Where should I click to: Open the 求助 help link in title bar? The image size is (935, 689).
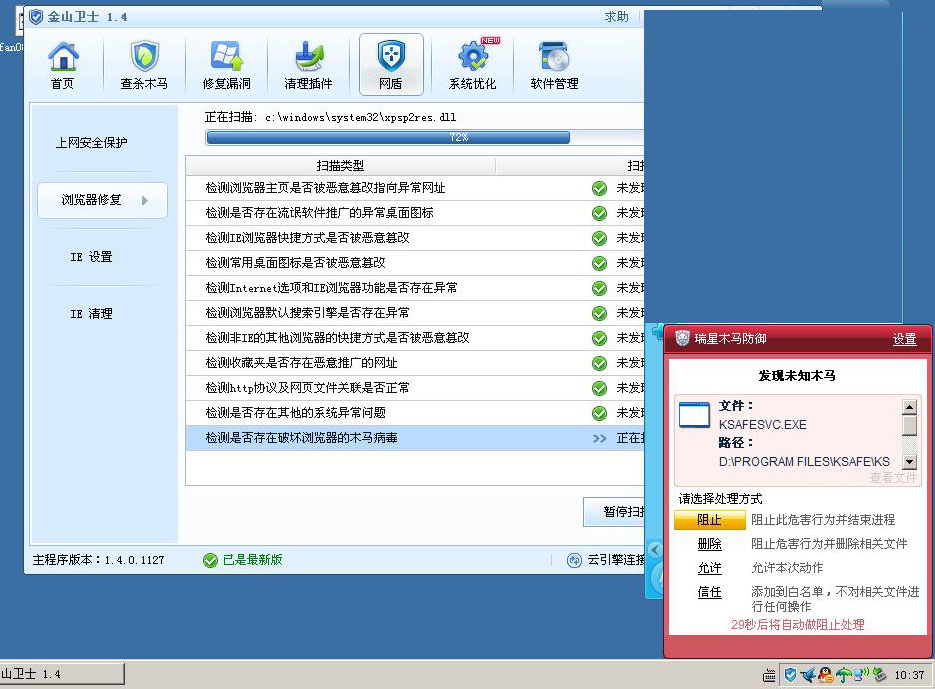(x=617, y=17)
